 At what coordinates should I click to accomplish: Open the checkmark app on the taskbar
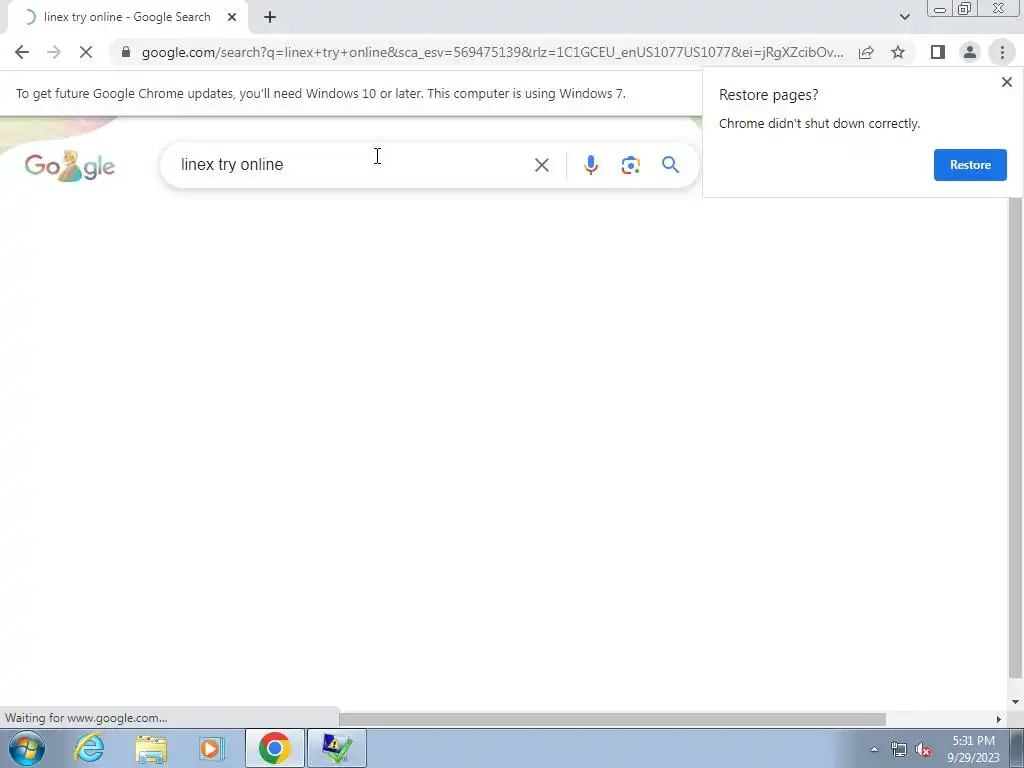[337, 748]
